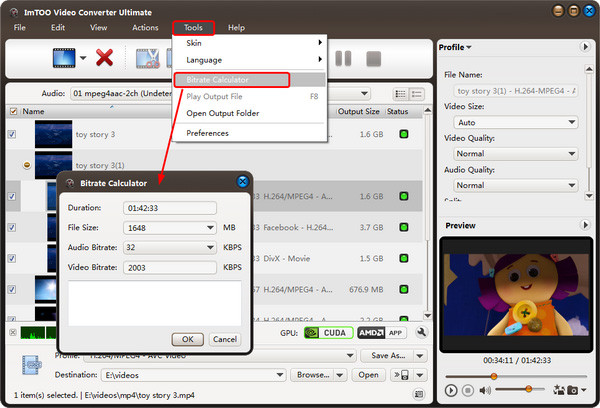Close the Bitrate Calculator dialog

pyautogui.click(x=242, y=181)
